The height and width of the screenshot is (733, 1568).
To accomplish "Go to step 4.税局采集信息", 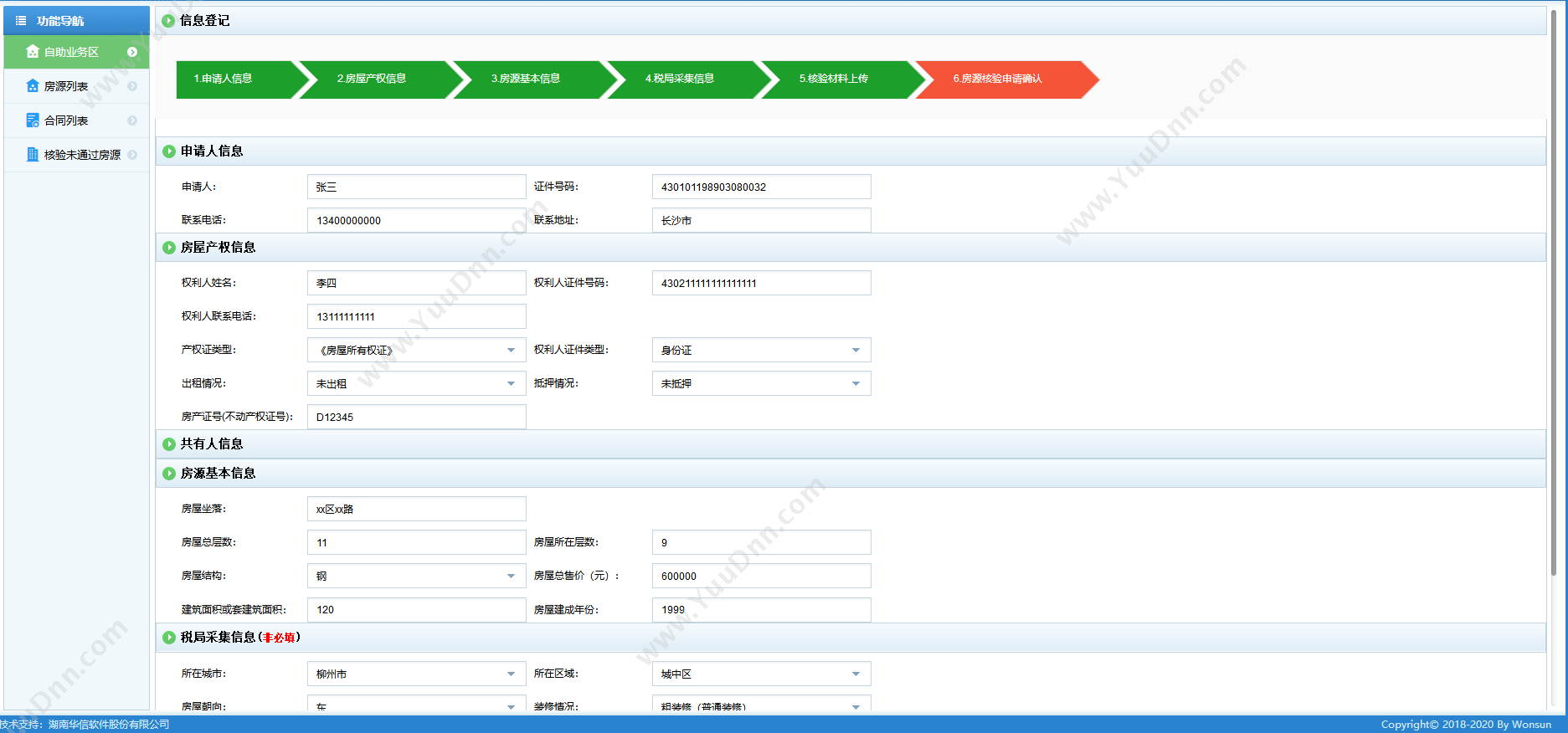I will 689,79.
